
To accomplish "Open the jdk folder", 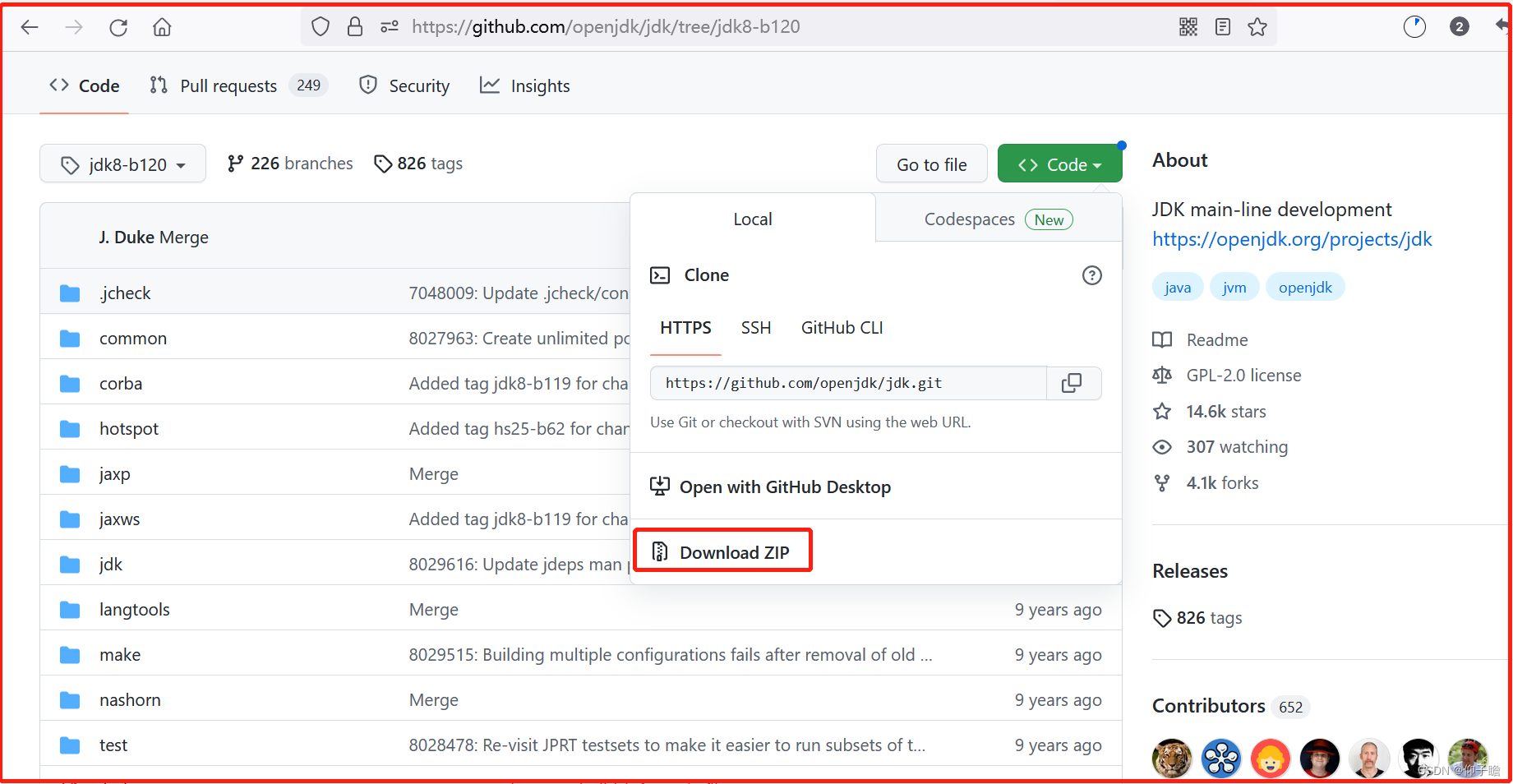I will click(111, 565).
